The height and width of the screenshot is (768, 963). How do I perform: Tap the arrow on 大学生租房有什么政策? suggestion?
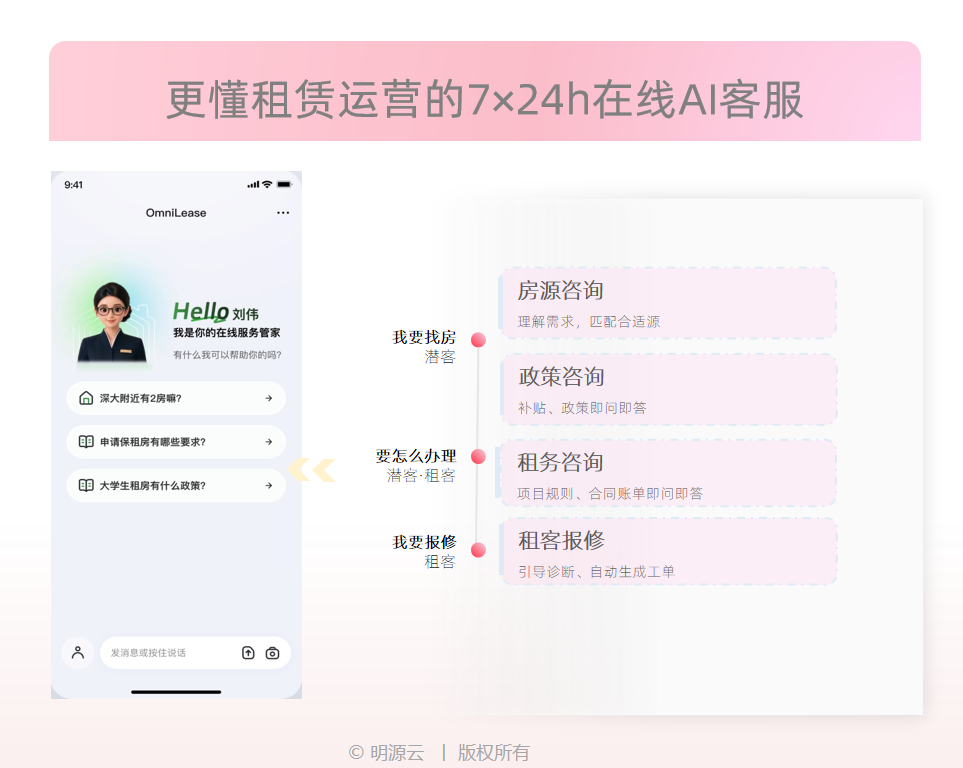pyautogui.click(x=269, y=485)
